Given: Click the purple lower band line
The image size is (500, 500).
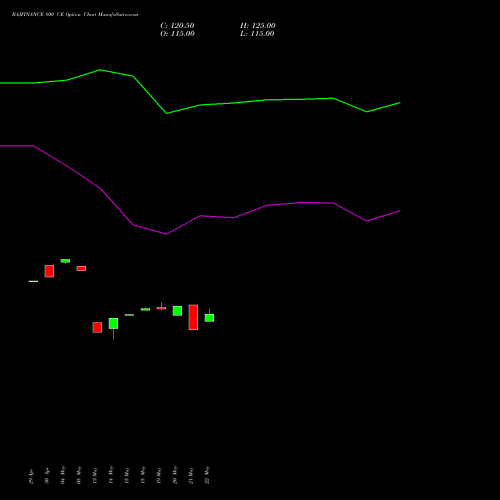Looking at the screenshot, I should tap(200, 216).
